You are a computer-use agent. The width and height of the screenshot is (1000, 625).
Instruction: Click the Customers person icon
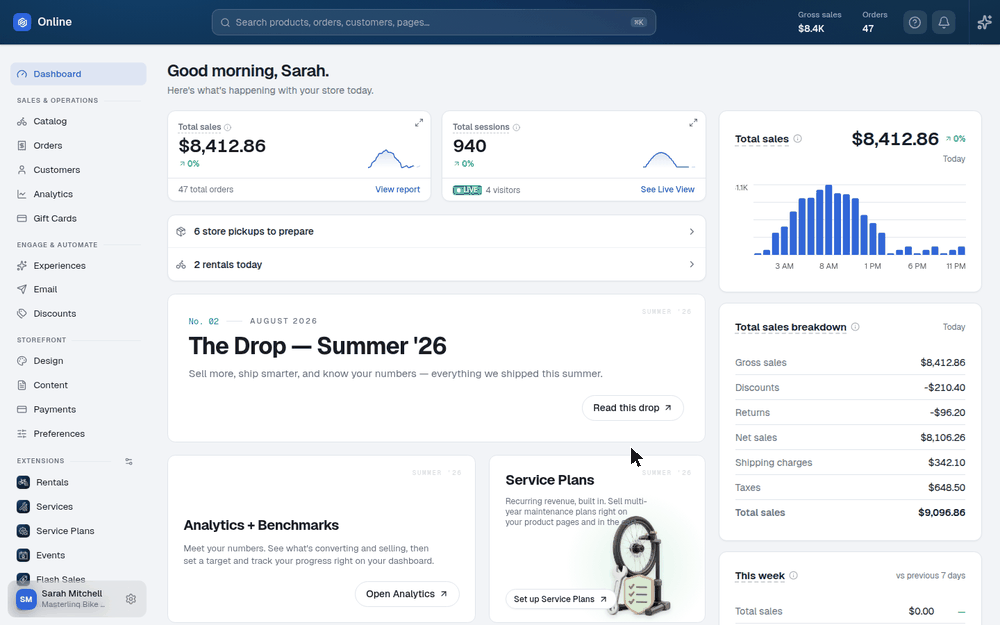[x=22, y=170]
